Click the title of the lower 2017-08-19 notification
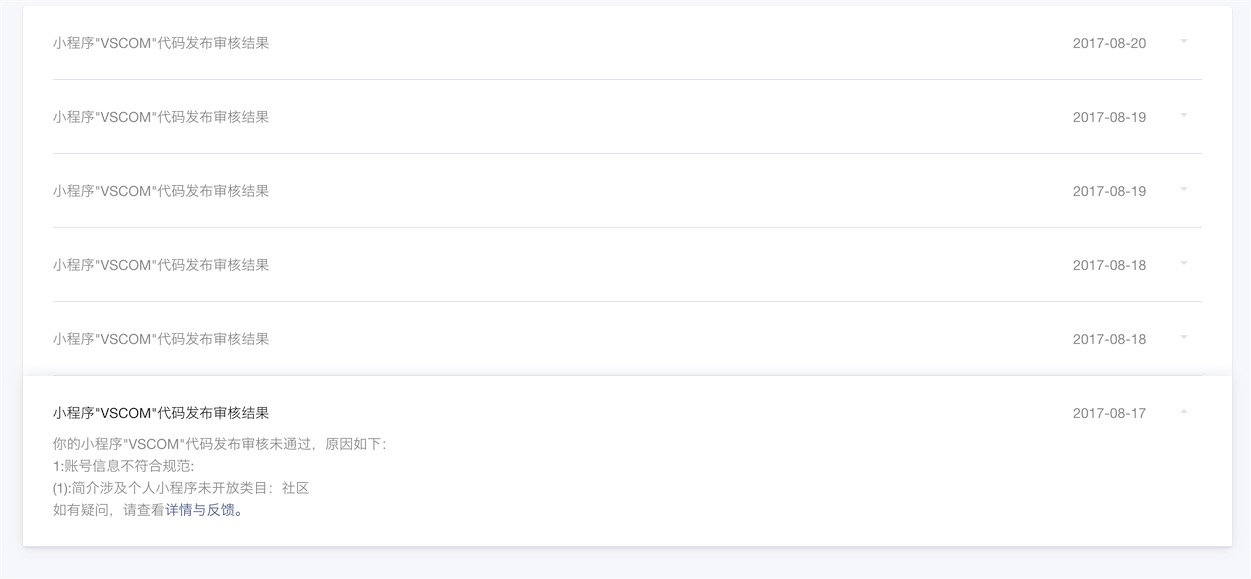 (161, 191)
